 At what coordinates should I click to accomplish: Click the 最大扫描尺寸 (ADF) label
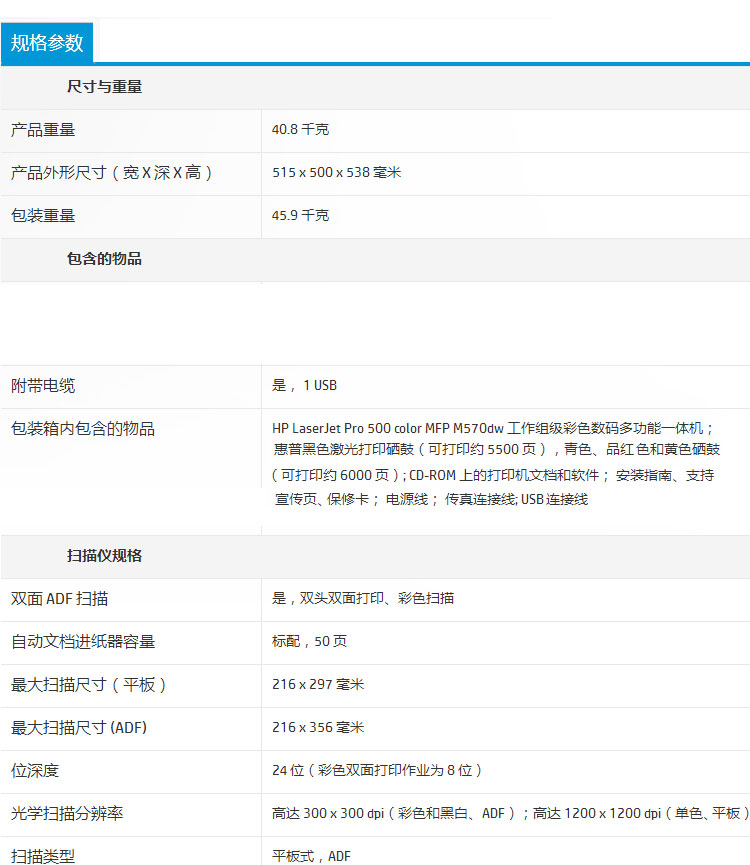[79, 728]
